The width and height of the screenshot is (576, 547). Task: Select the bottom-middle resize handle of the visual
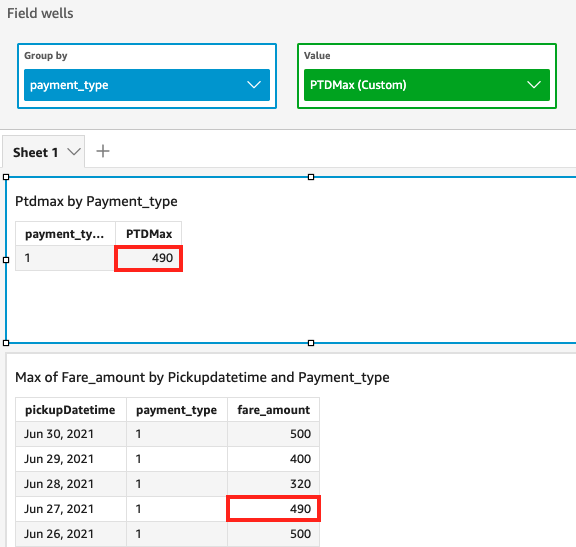[311, 343]
